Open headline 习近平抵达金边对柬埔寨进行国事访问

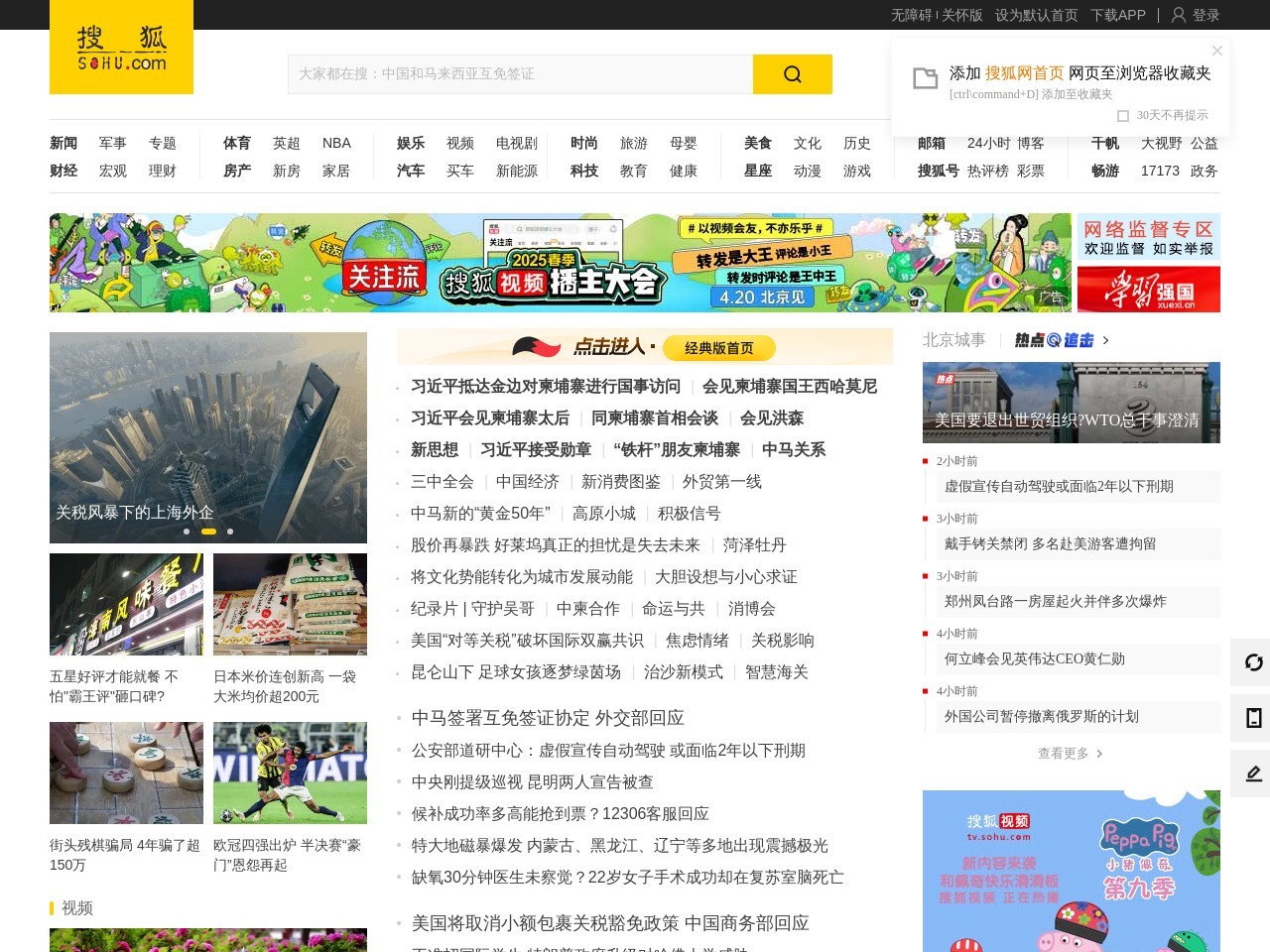[546, 387]
